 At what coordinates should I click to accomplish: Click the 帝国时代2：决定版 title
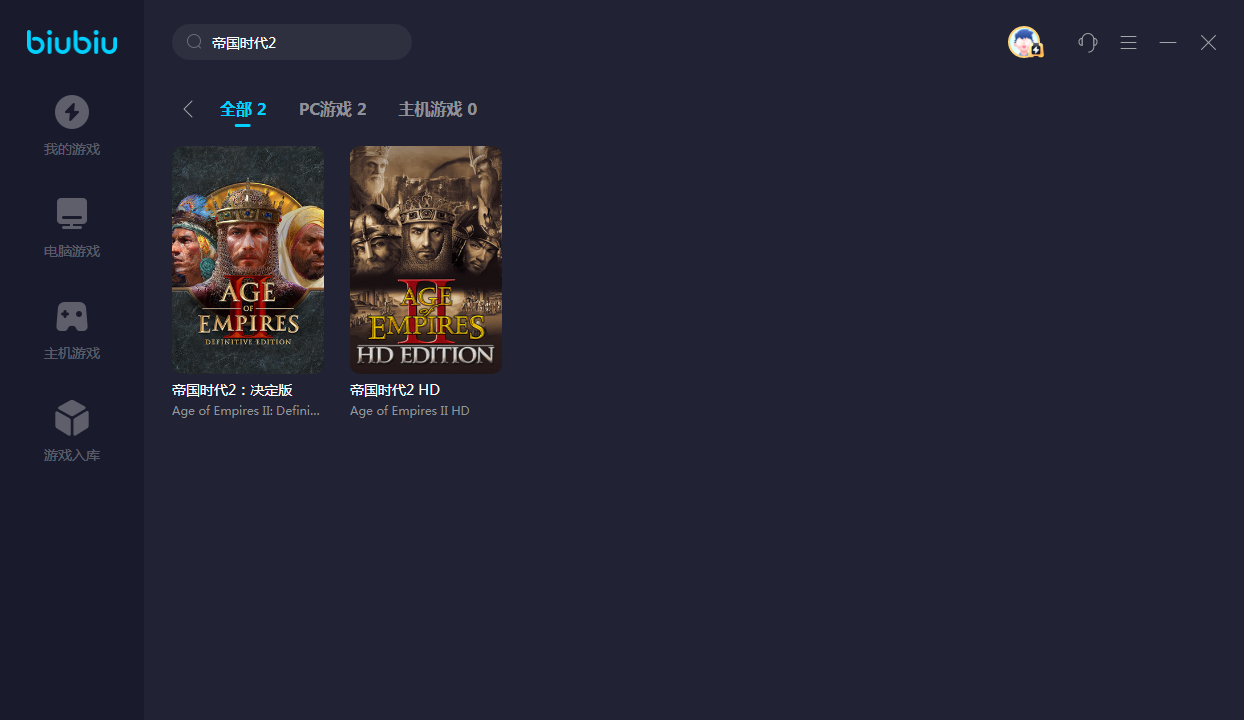[232, 390]
